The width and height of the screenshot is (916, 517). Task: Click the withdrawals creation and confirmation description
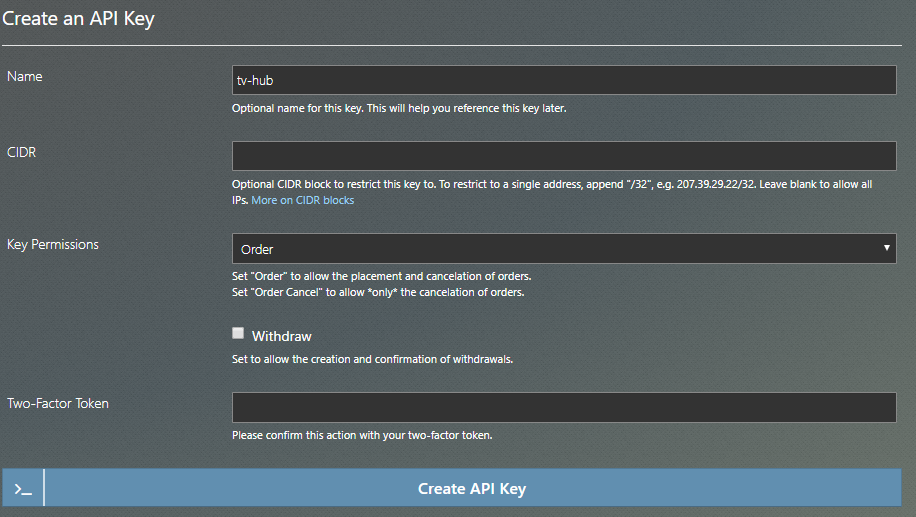372,359
